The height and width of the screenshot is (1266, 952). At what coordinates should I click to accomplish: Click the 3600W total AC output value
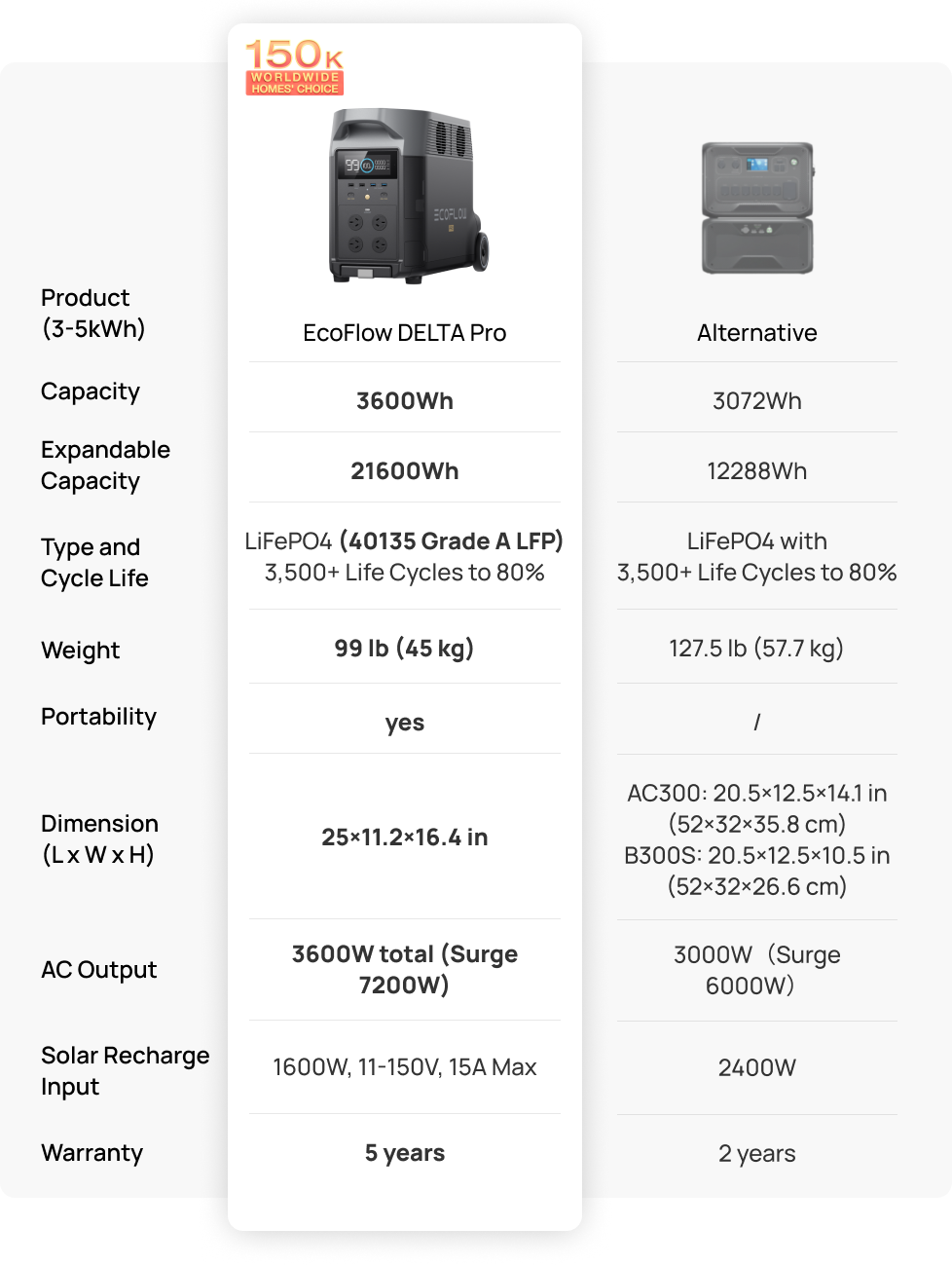404,969
